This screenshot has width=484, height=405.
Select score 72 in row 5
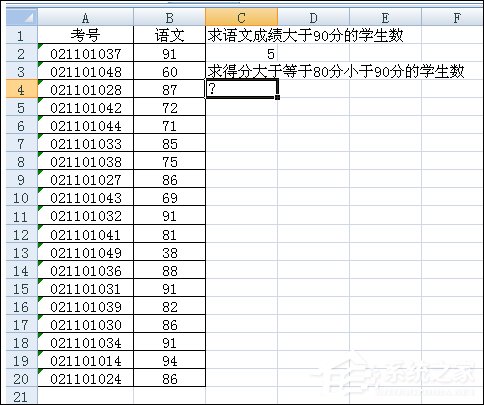tap(169, 107)
